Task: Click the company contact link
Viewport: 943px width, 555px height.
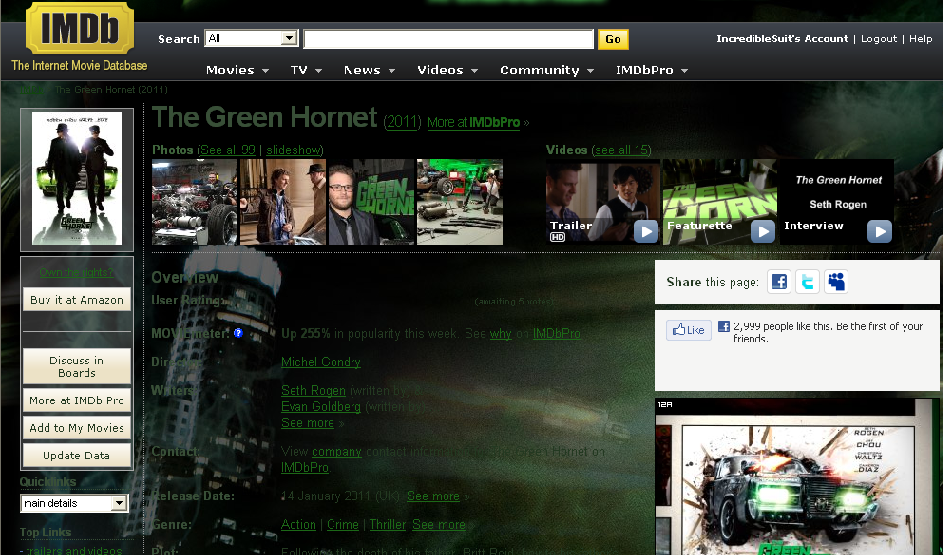Action: click(x=337, y=452)
